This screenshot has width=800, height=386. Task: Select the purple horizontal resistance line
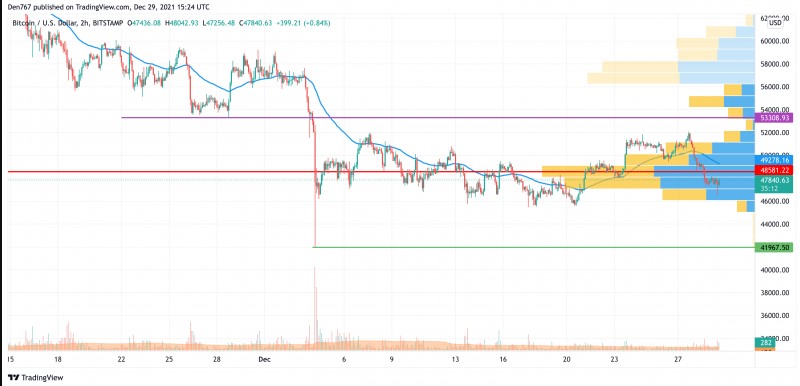pyautogui.click(x=438, y=118)
